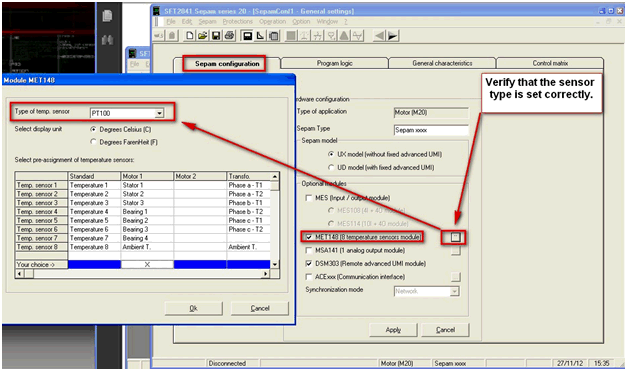627x371 pixels.
Task: Click Cancel next to the Apply button
Action: [445, 330]
